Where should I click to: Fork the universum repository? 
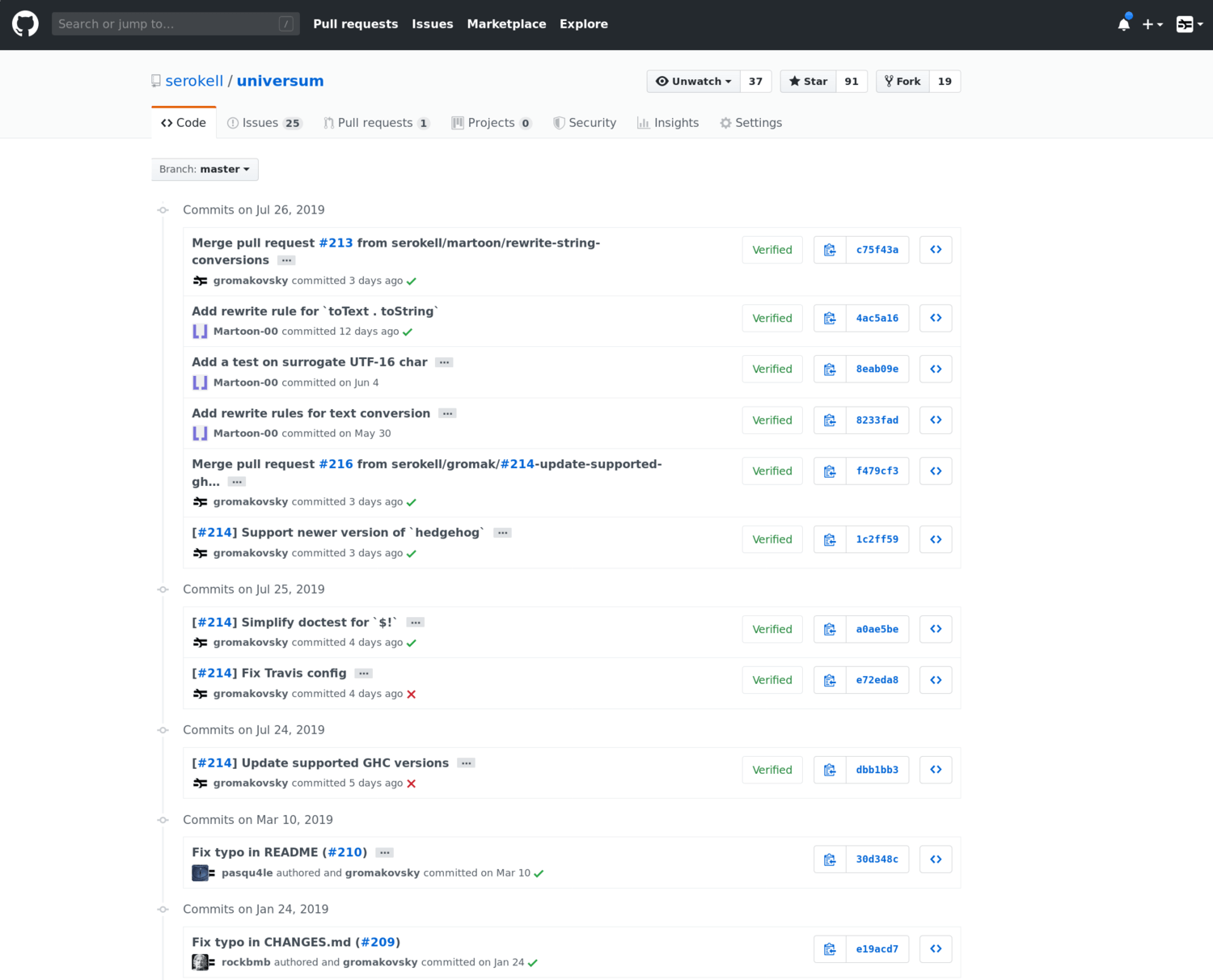click(x=902, y=81)
